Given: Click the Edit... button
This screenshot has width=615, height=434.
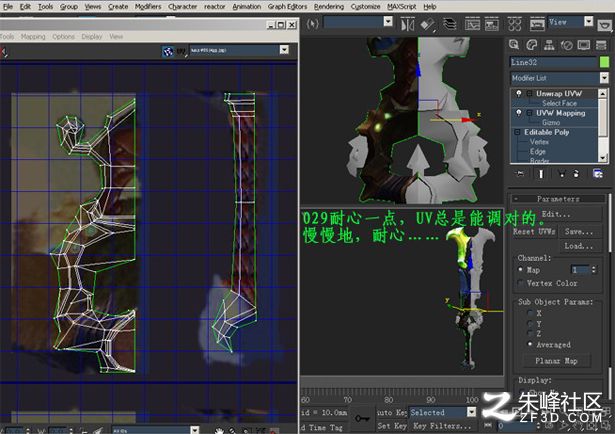Looking at the screenshot, I should click(x=557, y=215).
